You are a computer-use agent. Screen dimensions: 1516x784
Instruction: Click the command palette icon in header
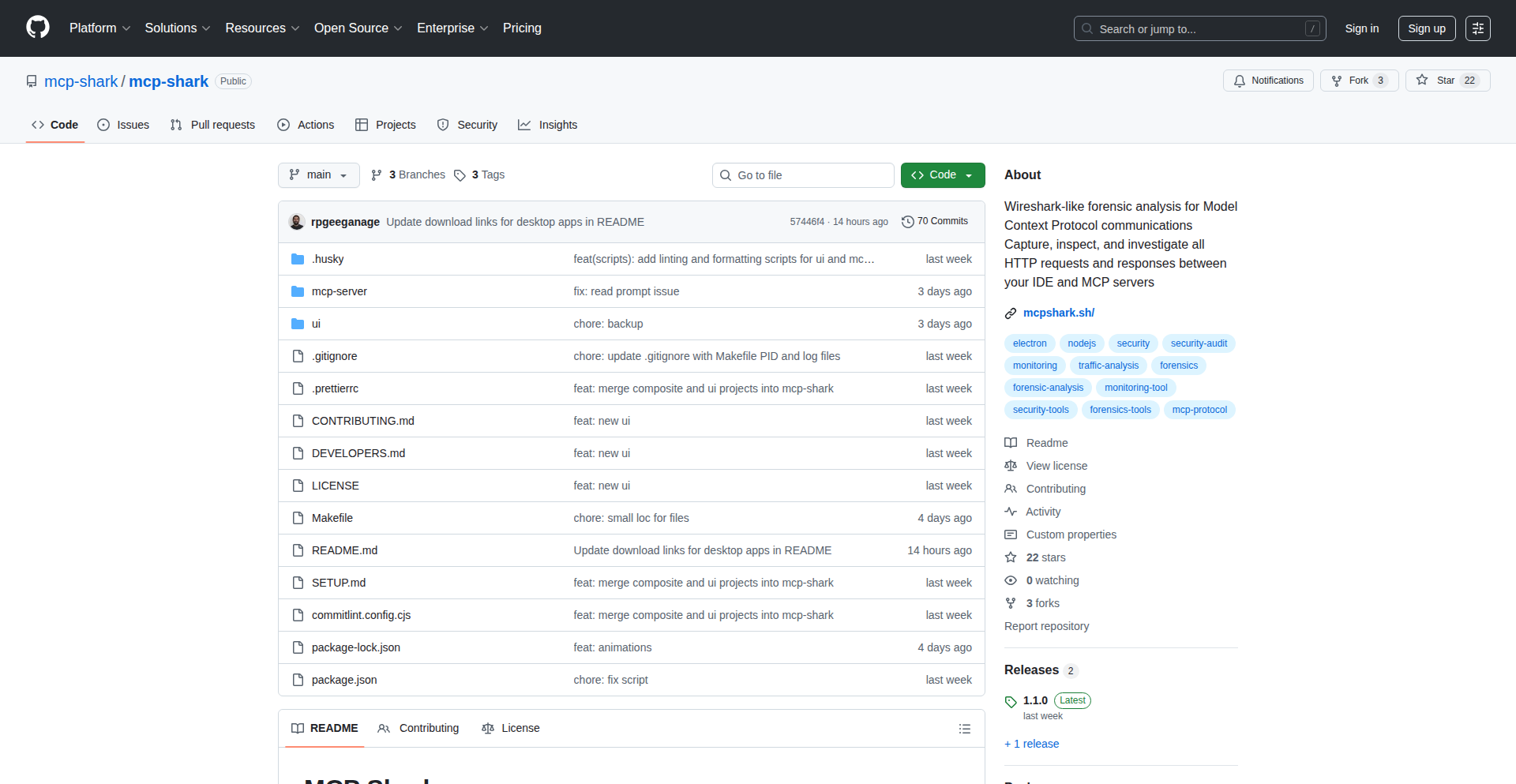[1477, 28]
